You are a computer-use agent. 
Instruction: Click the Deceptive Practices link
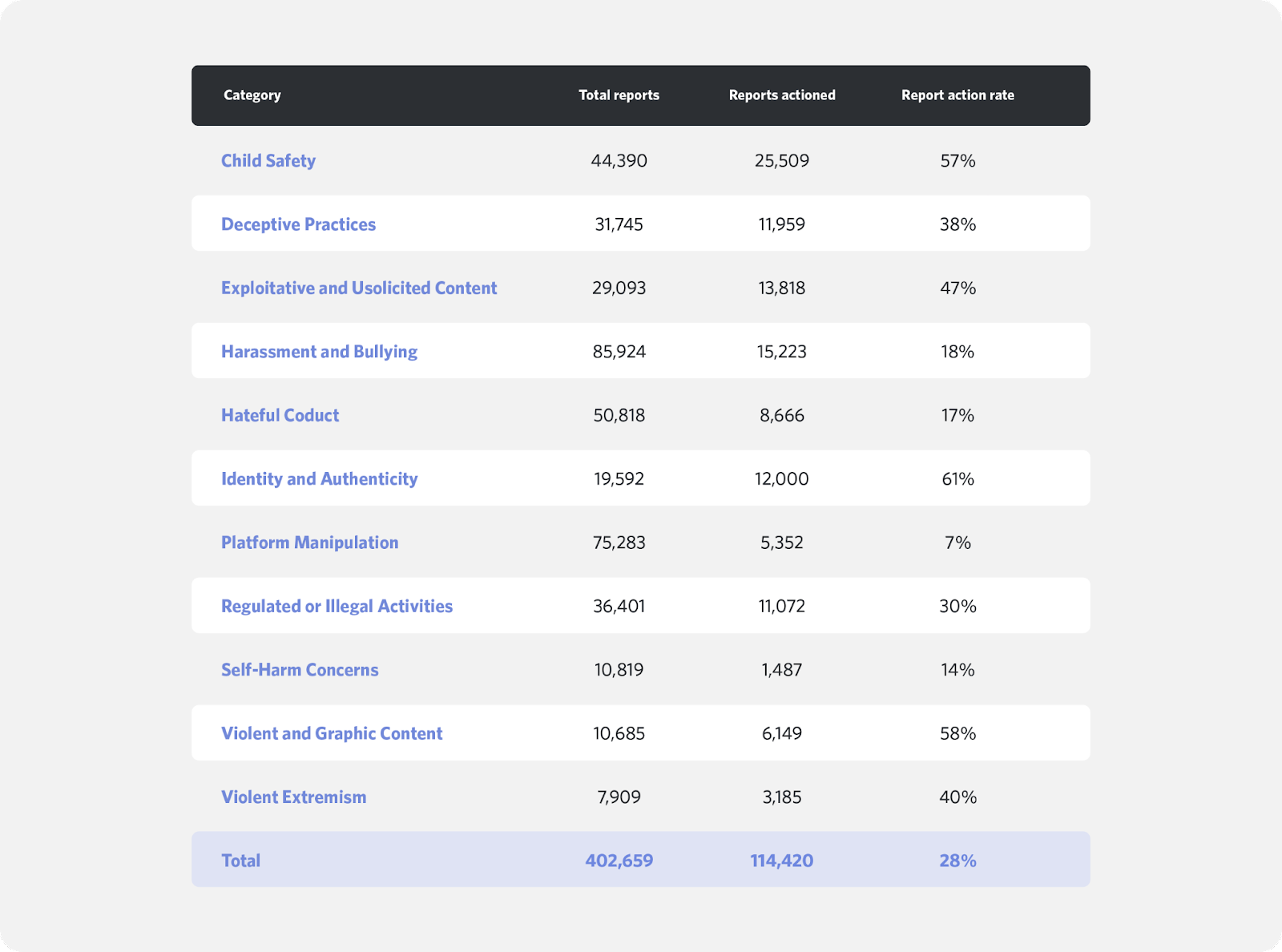298,224
